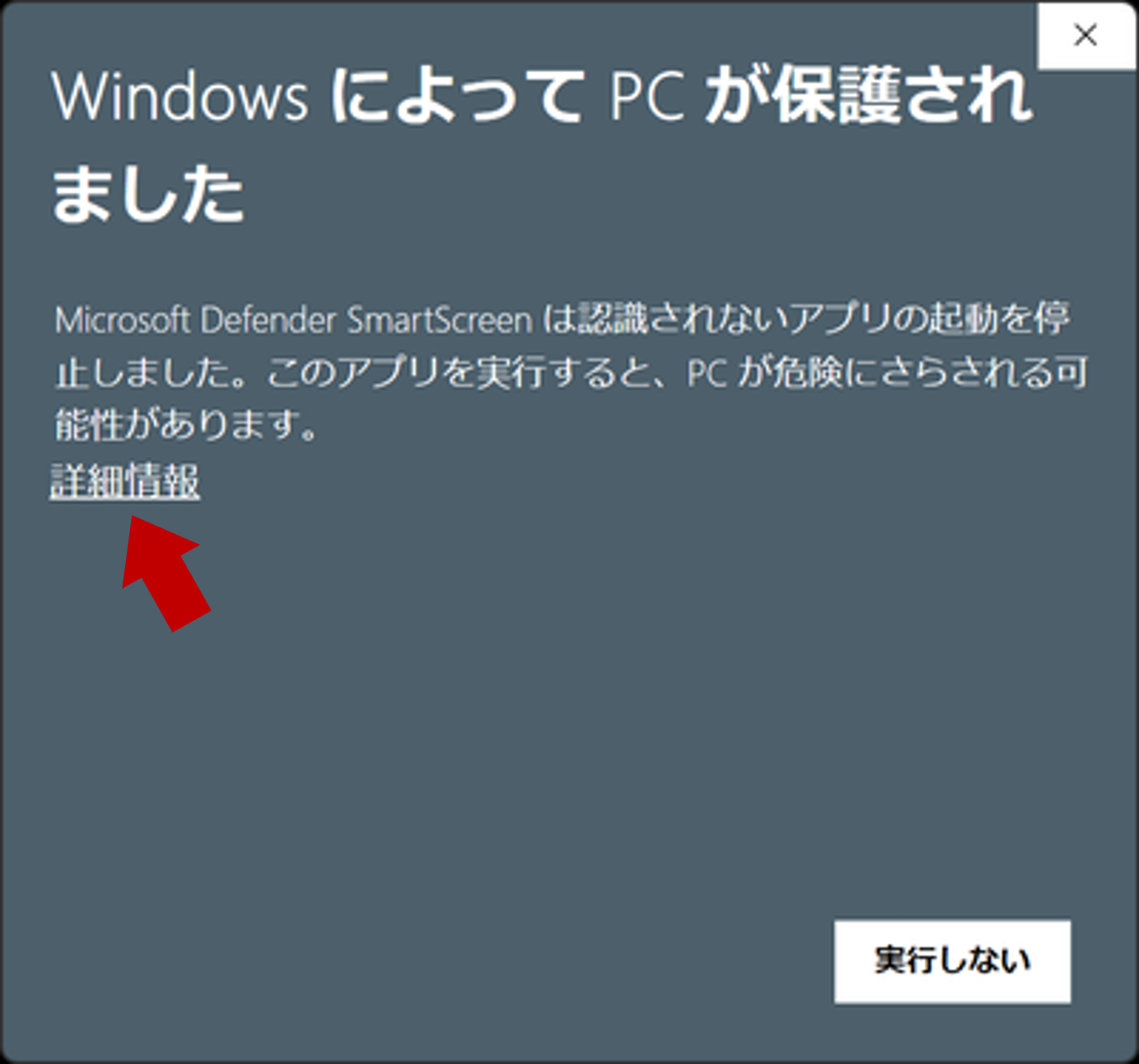Click the Microsoft Defender SmartScreen warning text

[x=572, y=372]
